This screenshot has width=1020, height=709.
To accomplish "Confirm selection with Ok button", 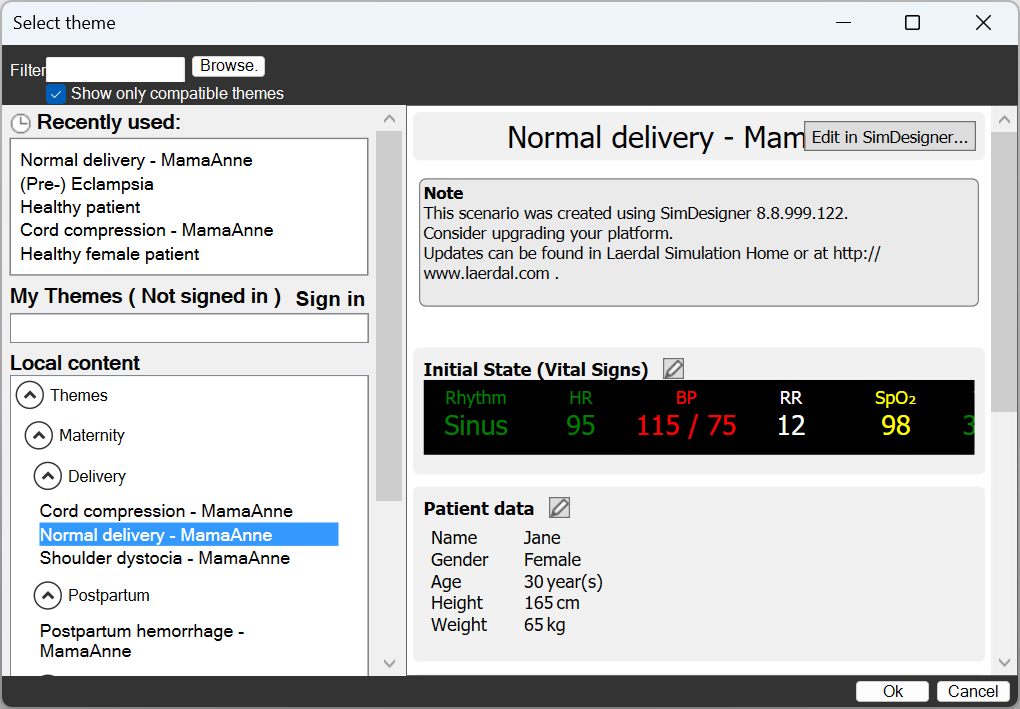I will [x=893, y=691].
